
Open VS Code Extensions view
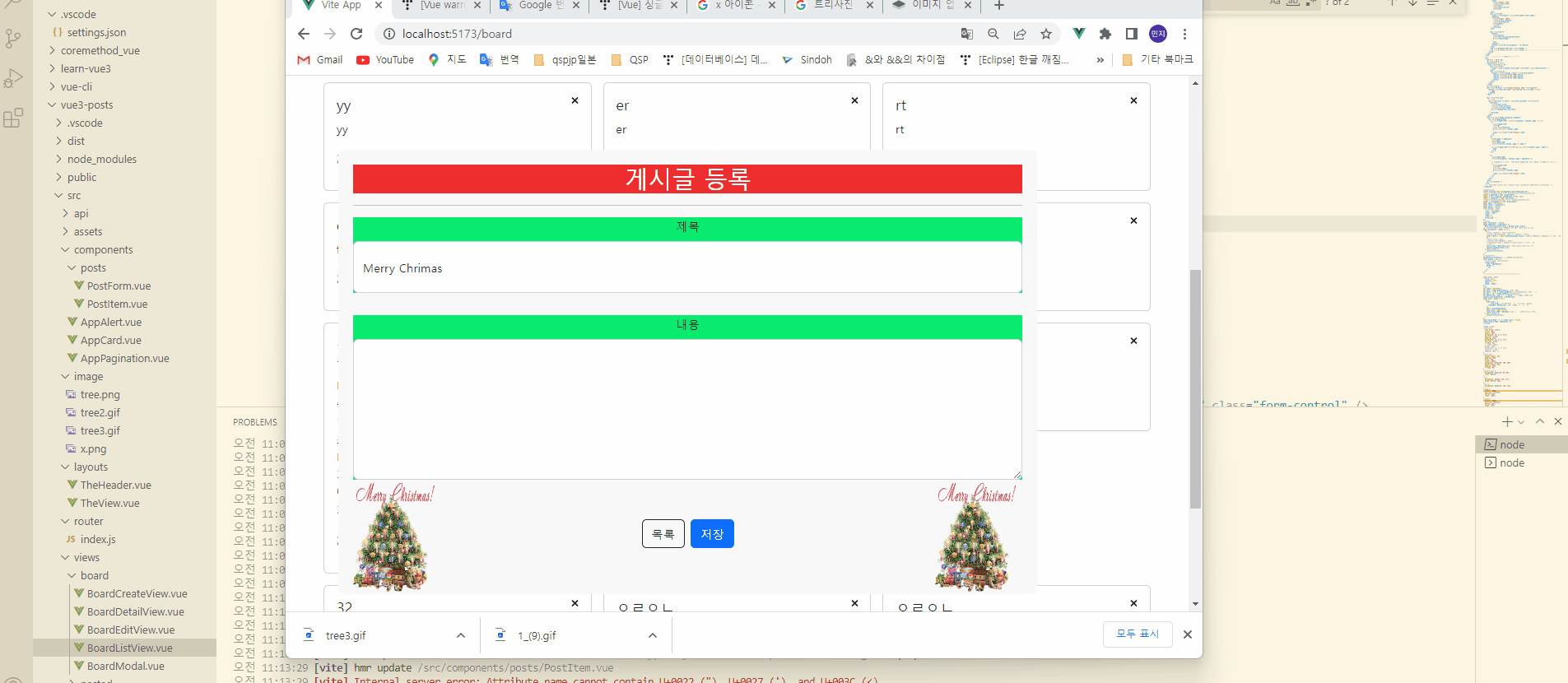click(x=13, y=118)
